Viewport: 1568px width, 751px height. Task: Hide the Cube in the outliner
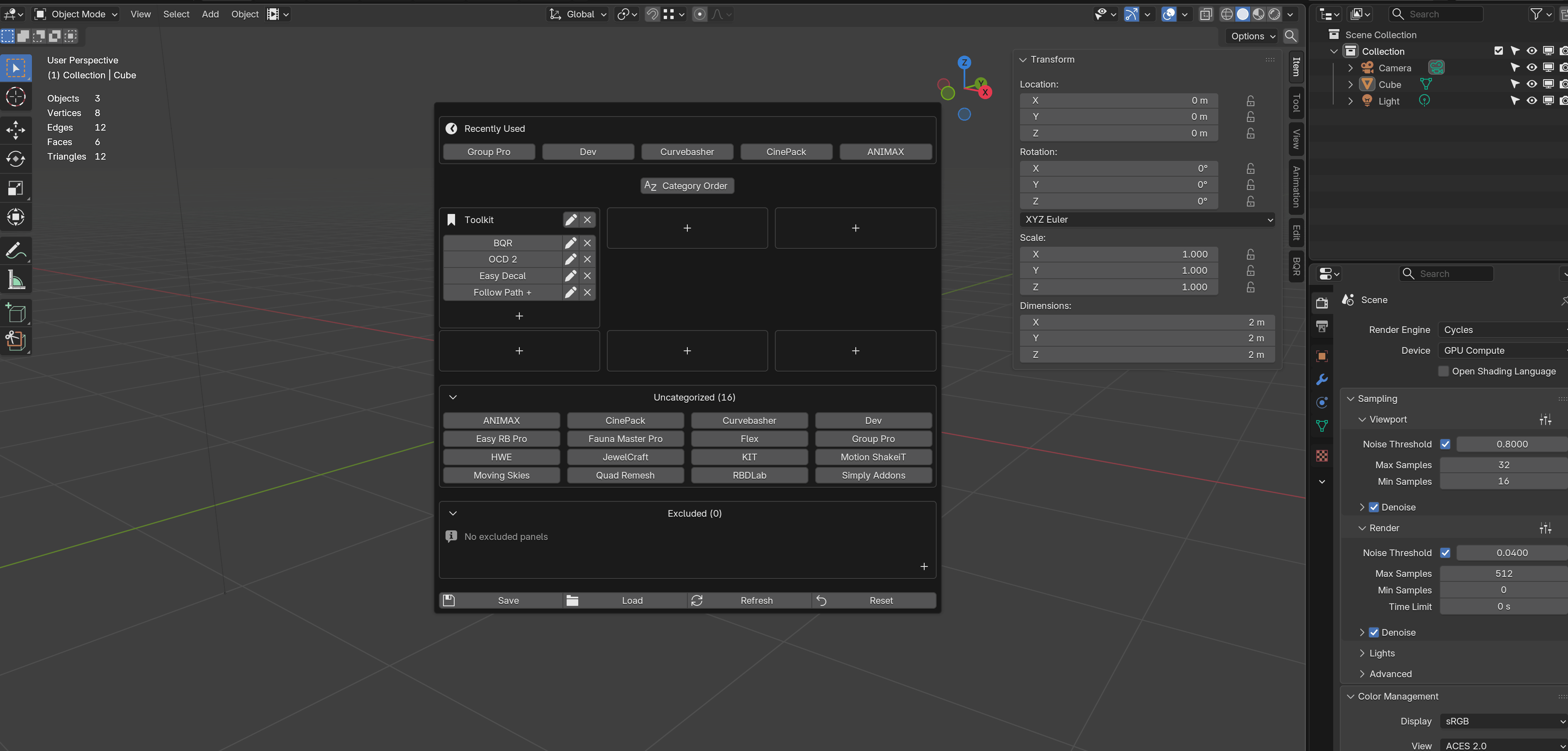click(1531, 85)
